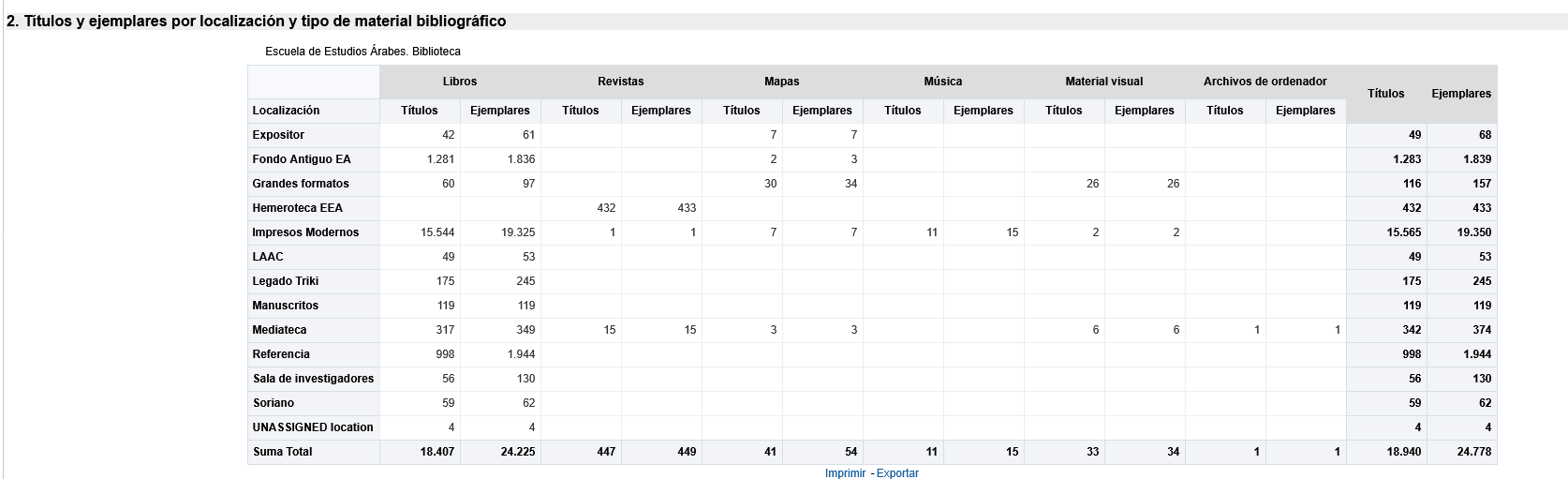Select the Libros column group header
The height and width of the screenshot is (479, 1568).
[x=460, y=82]
